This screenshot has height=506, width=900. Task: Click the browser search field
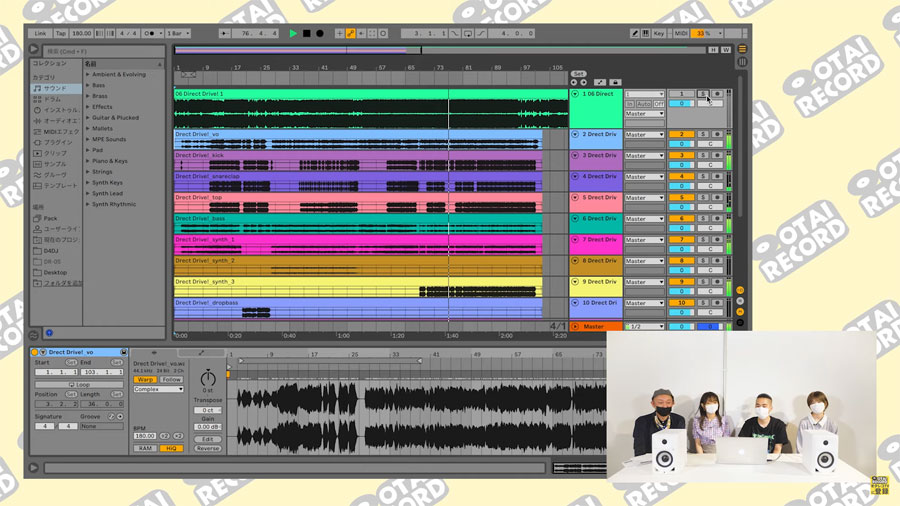point(103,51)
